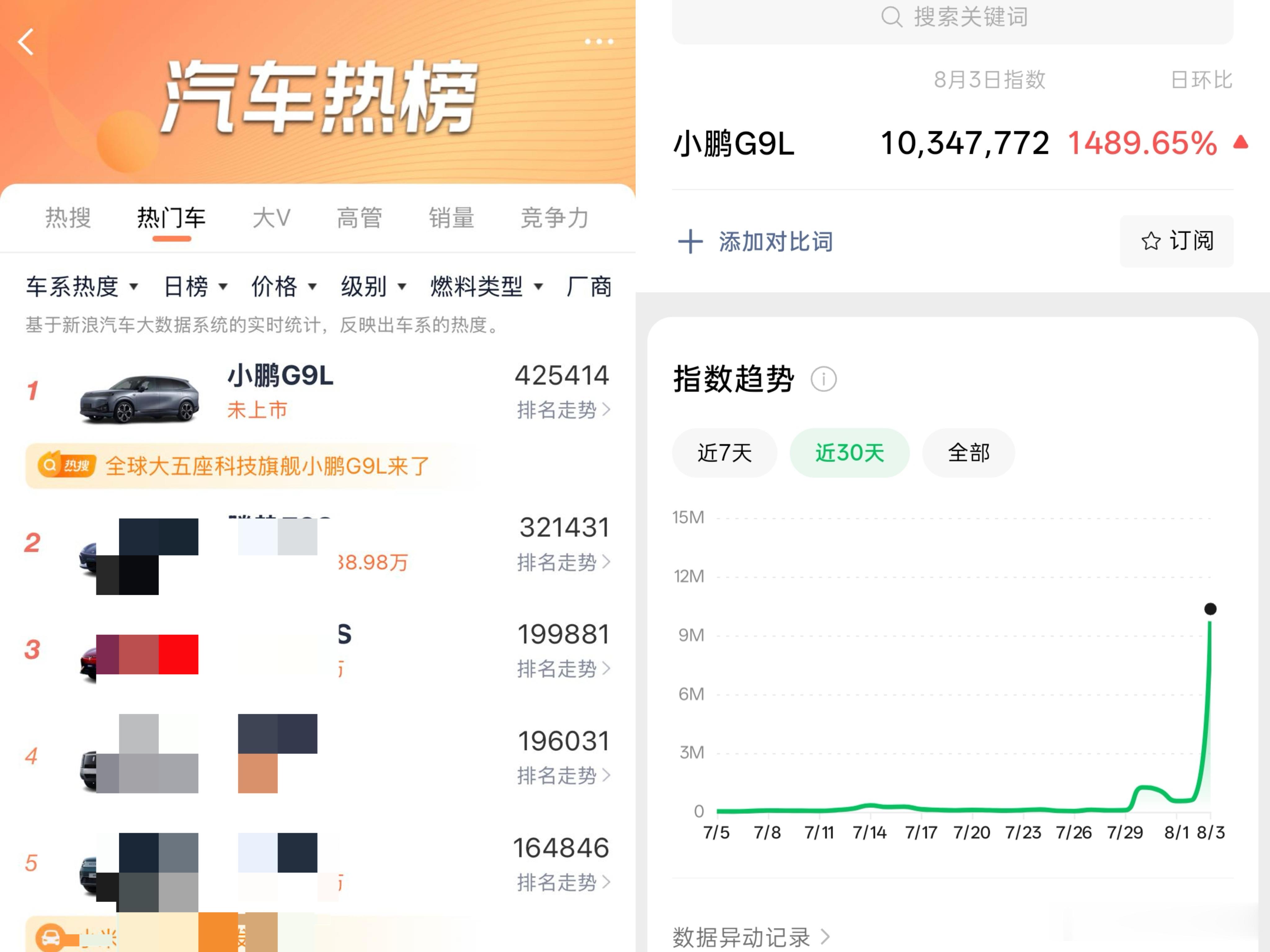Click the heat value 196031
This screenshot has height=952, width=1270.
tap(563, 741)
